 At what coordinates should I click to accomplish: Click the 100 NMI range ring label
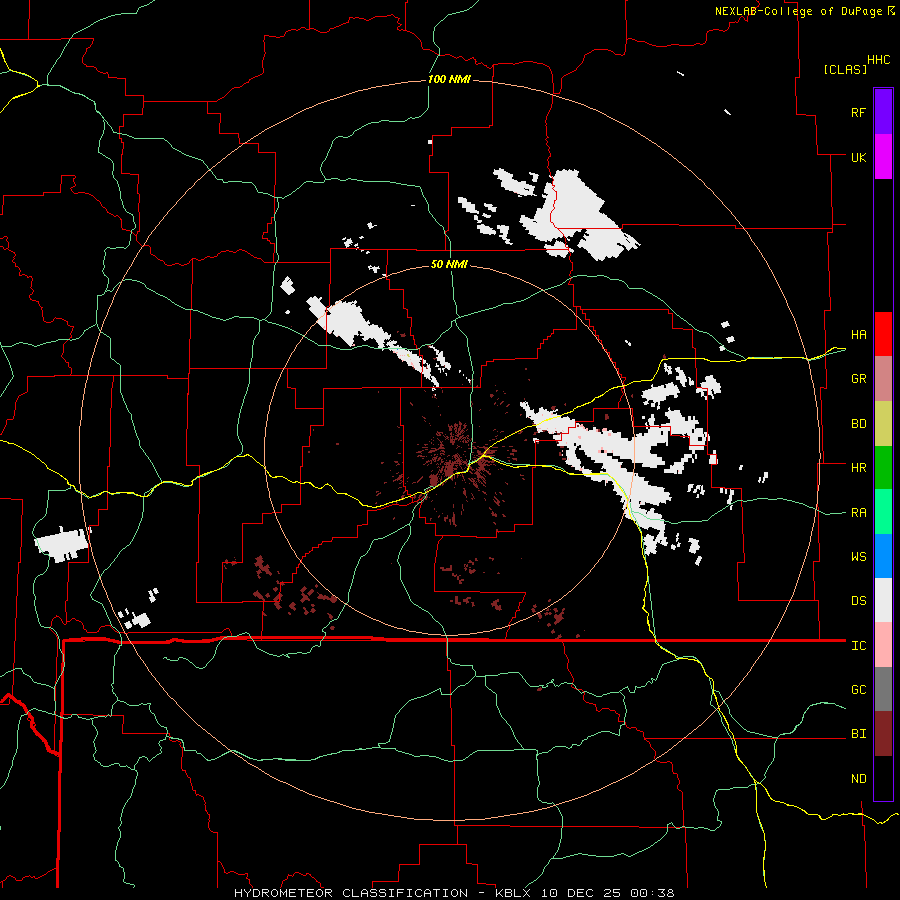pyautogui.click(x=449, y=79)
